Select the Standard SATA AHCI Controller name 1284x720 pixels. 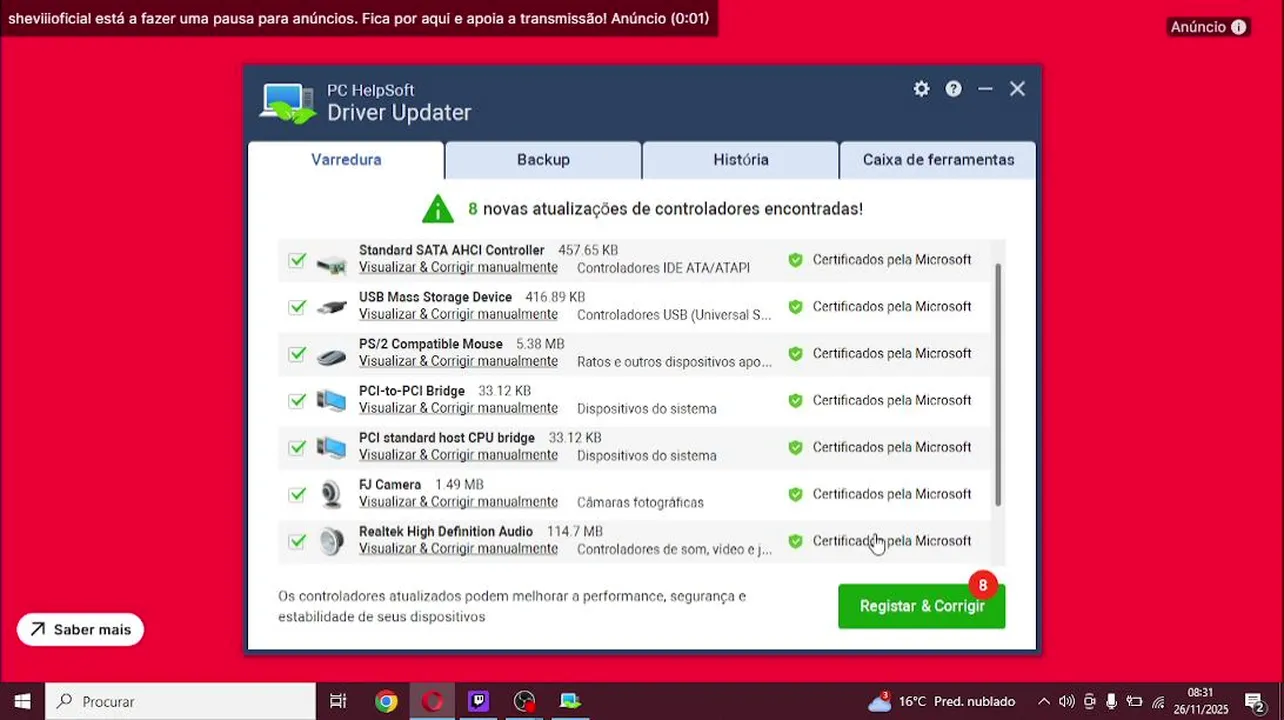pyautogui.click(x=451, y=251)
